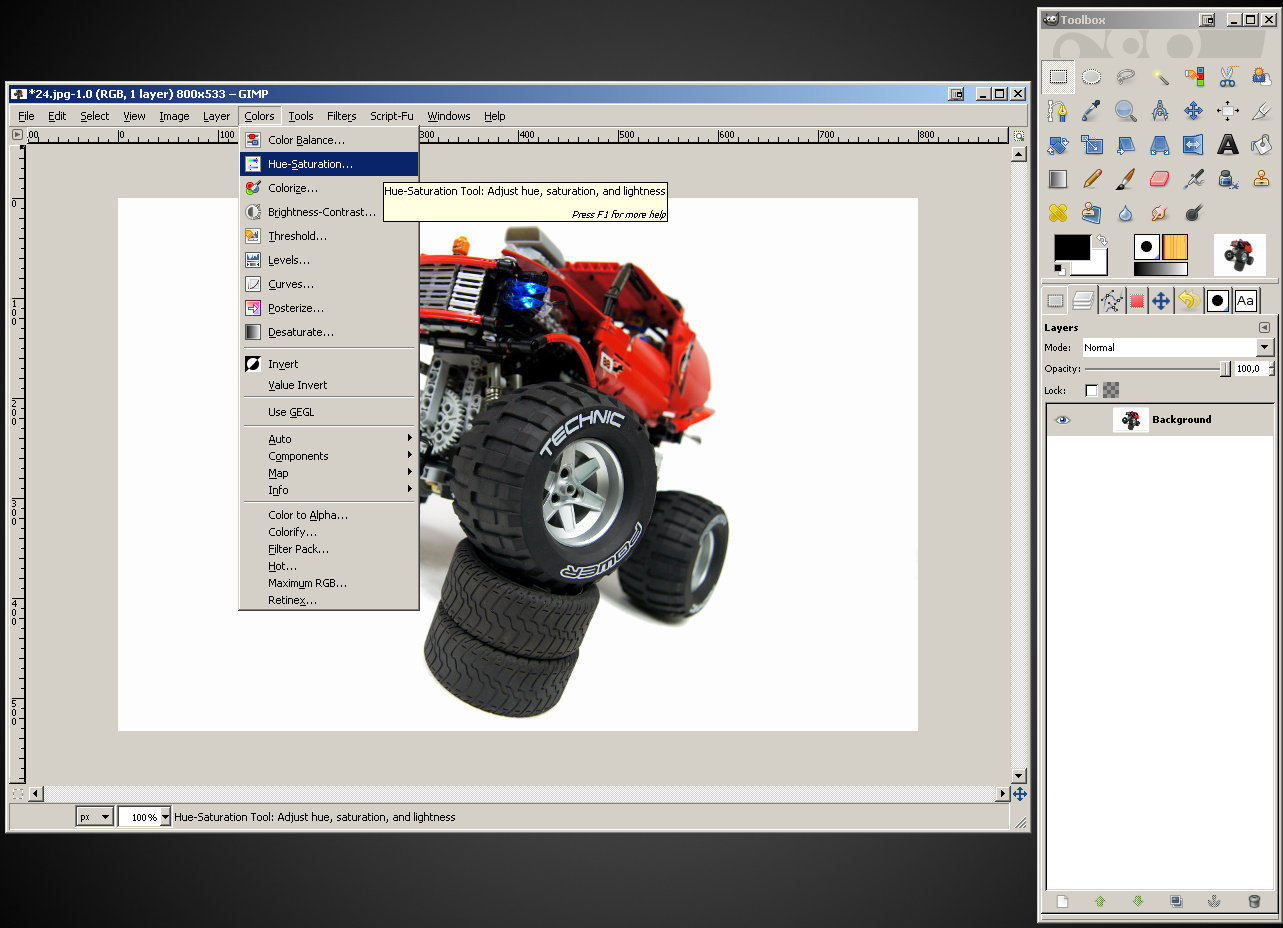The height and width of the screenshot is (928, 1283).
Task: Select the Smudge finger tool
Action: tap(1160, 212)
